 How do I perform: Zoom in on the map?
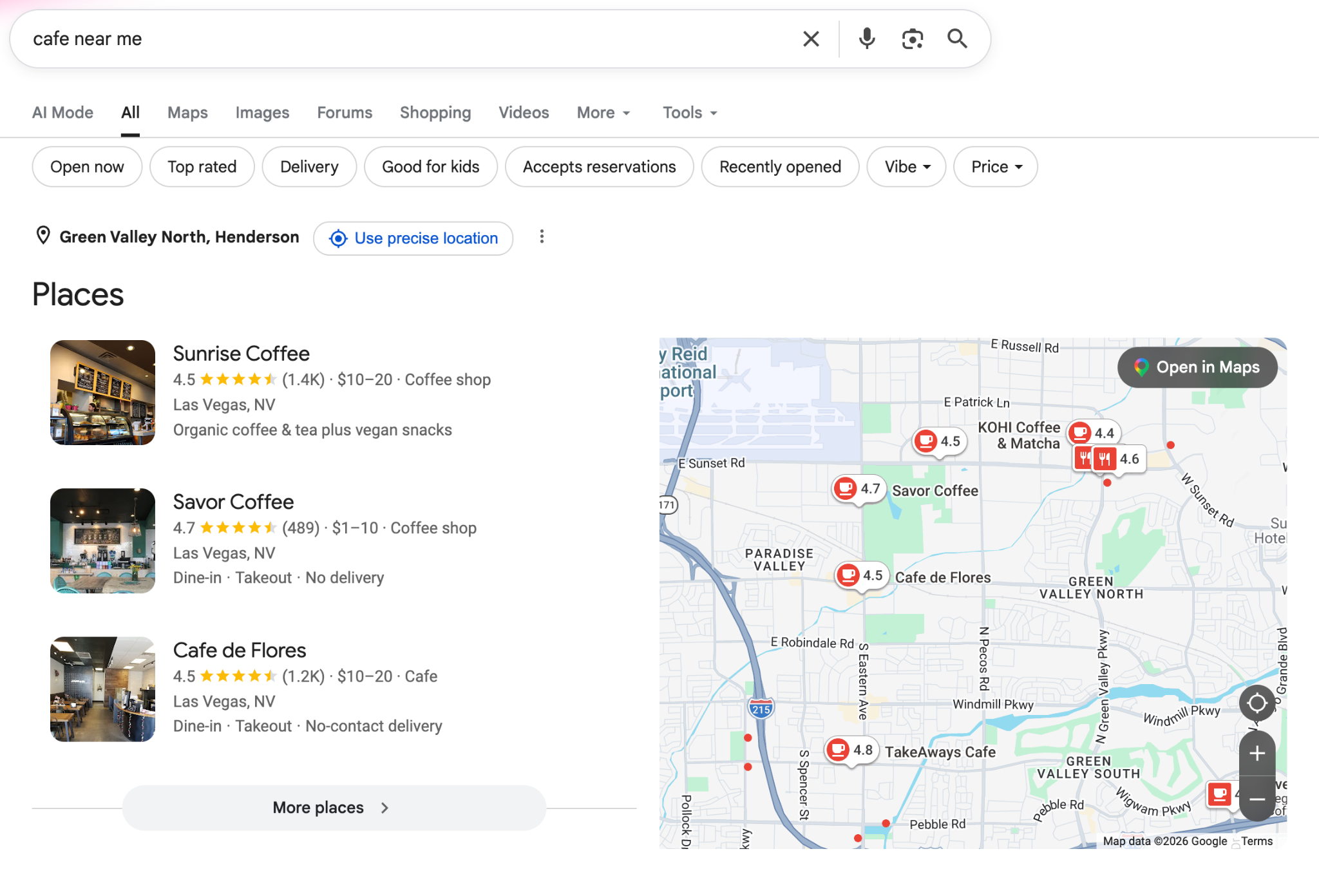tap(1257, 753)
